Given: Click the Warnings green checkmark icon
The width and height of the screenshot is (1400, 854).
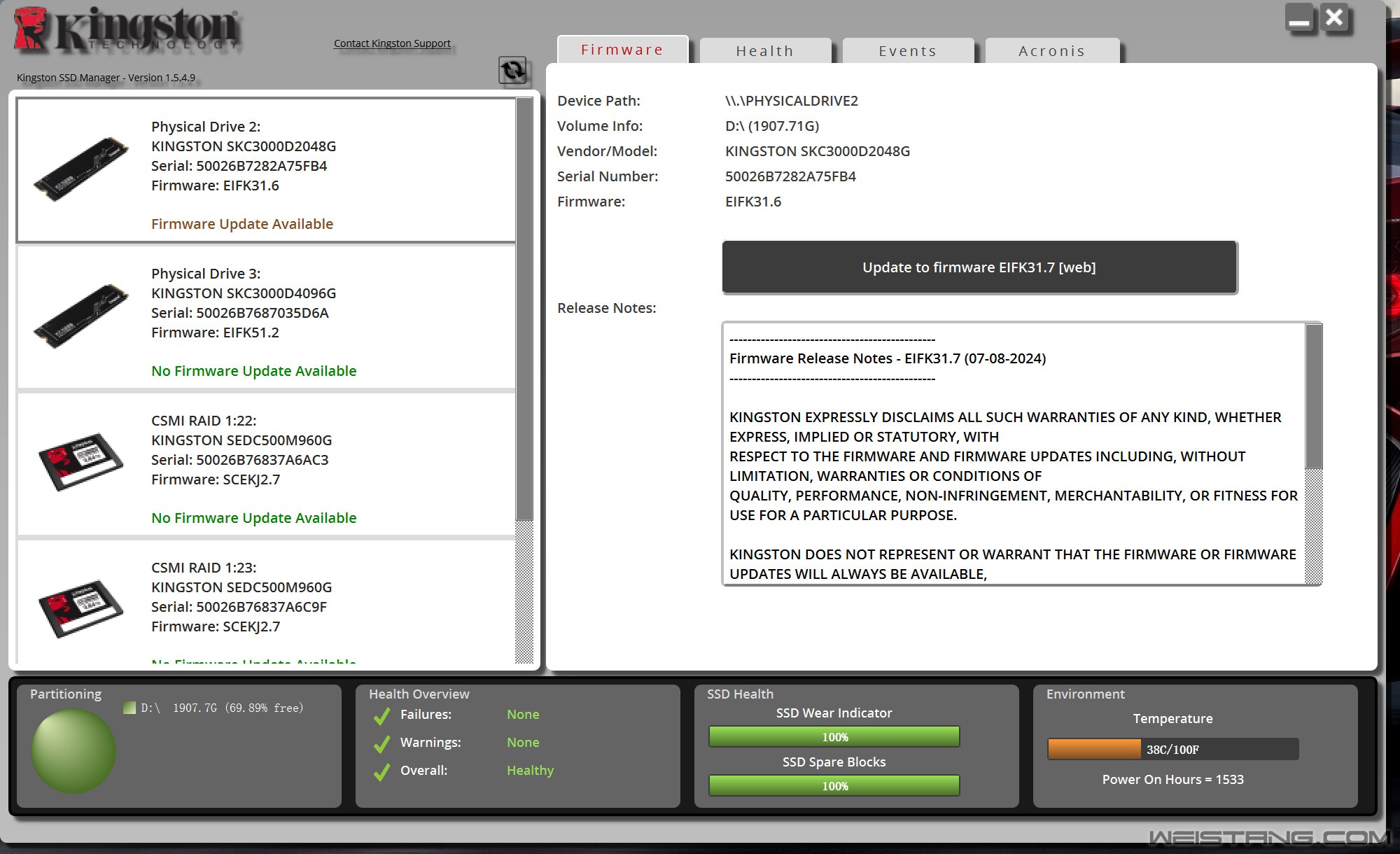Looking at the screenshot, I should click(381, 744).
